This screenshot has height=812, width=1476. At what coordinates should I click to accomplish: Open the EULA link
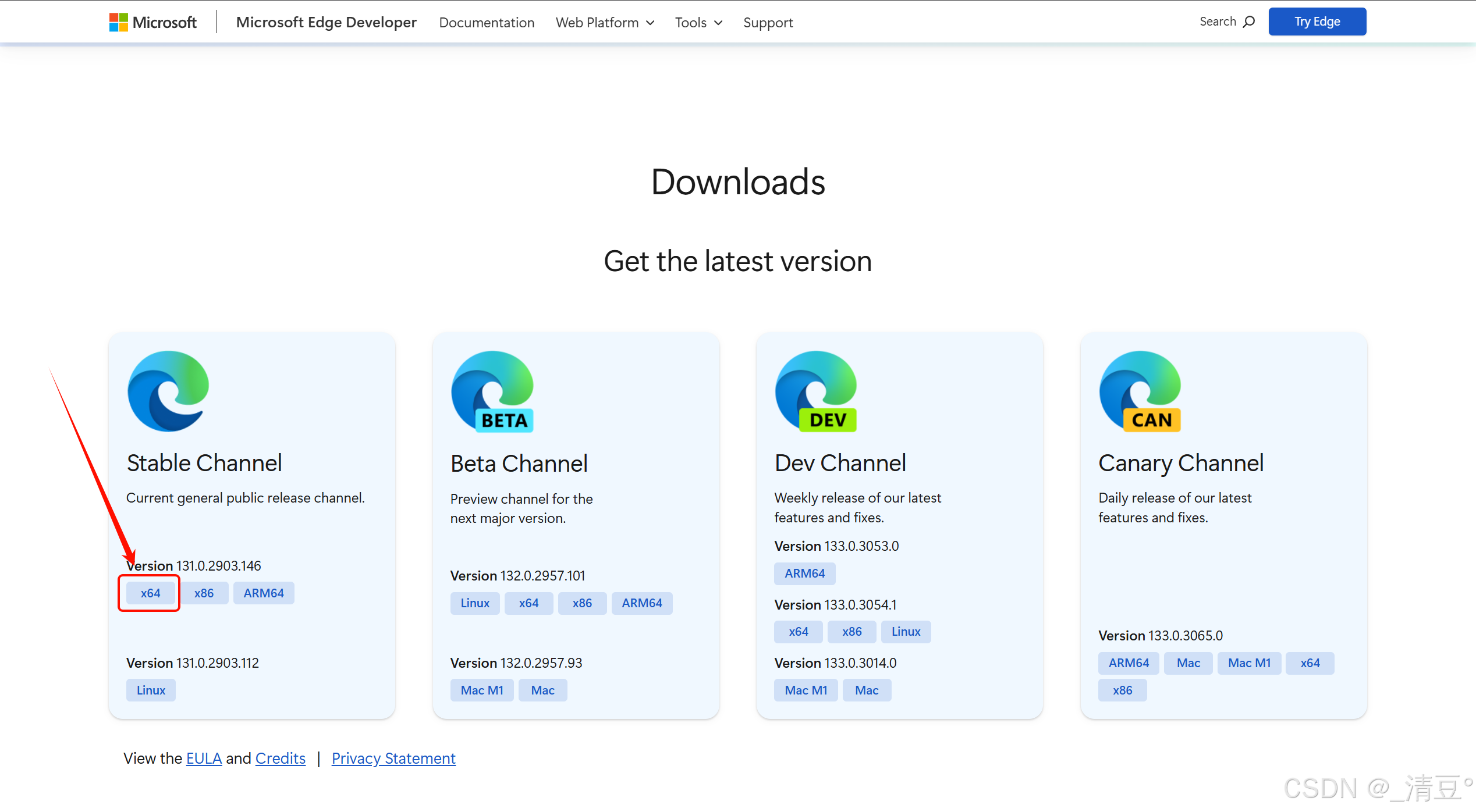pyautogui.click(x=204, y=758)
